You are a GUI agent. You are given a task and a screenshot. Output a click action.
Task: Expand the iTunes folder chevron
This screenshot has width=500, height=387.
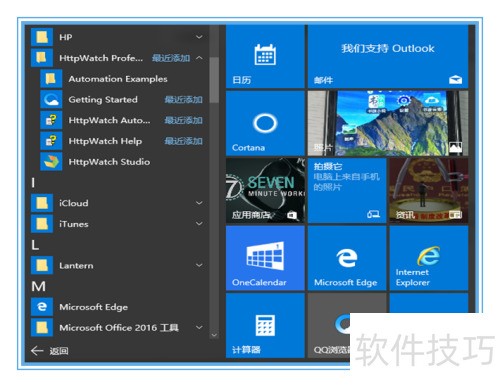(199, 223)
